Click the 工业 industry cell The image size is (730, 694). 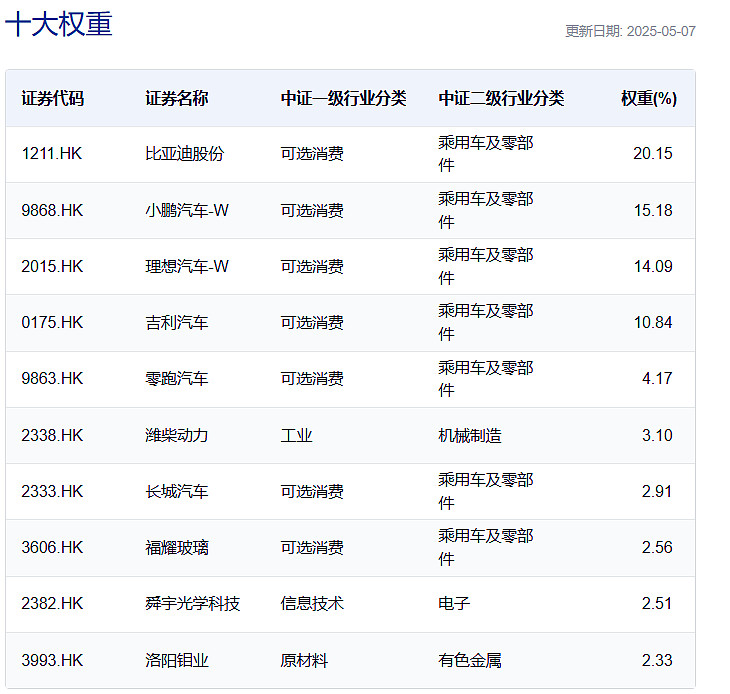296,435
